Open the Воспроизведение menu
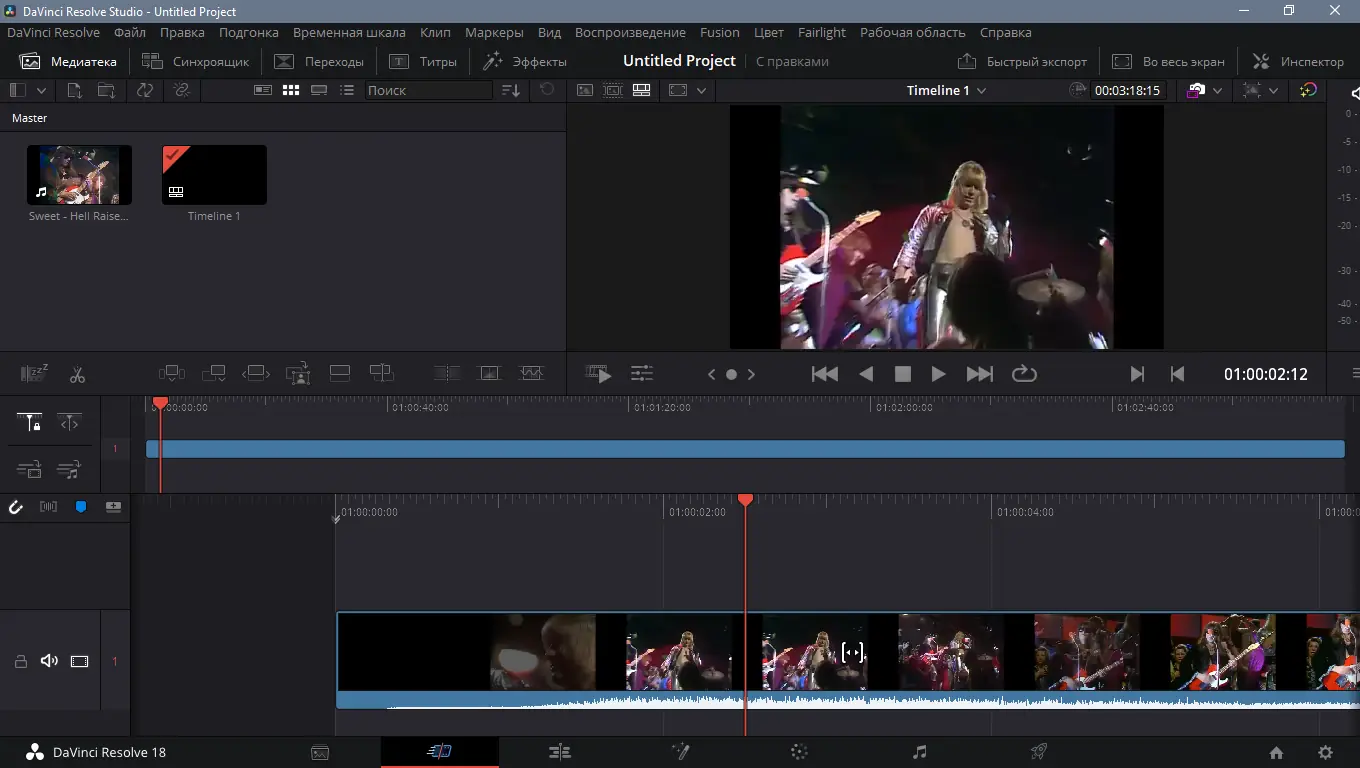 coord(630,32)
